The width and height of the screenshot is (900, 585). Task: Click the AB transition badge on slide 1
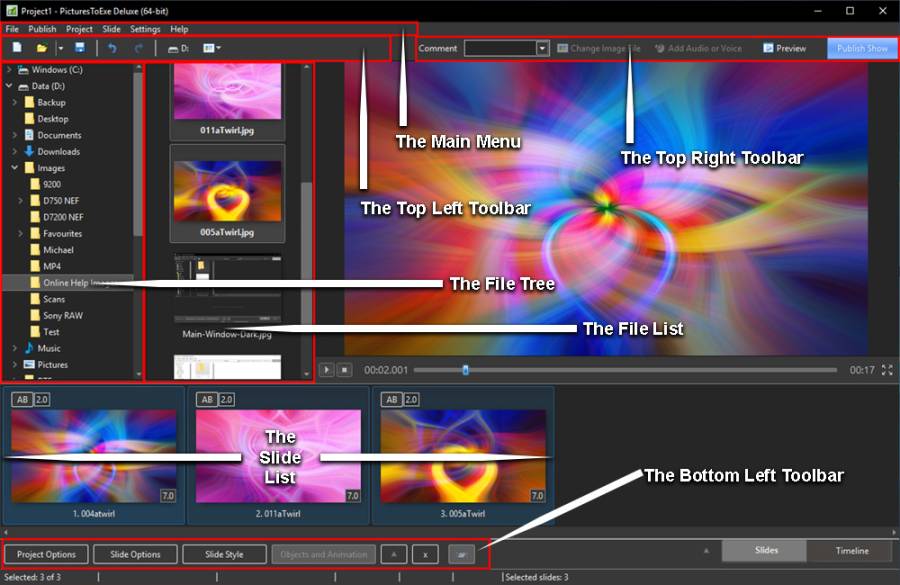[x=21, y=399]
